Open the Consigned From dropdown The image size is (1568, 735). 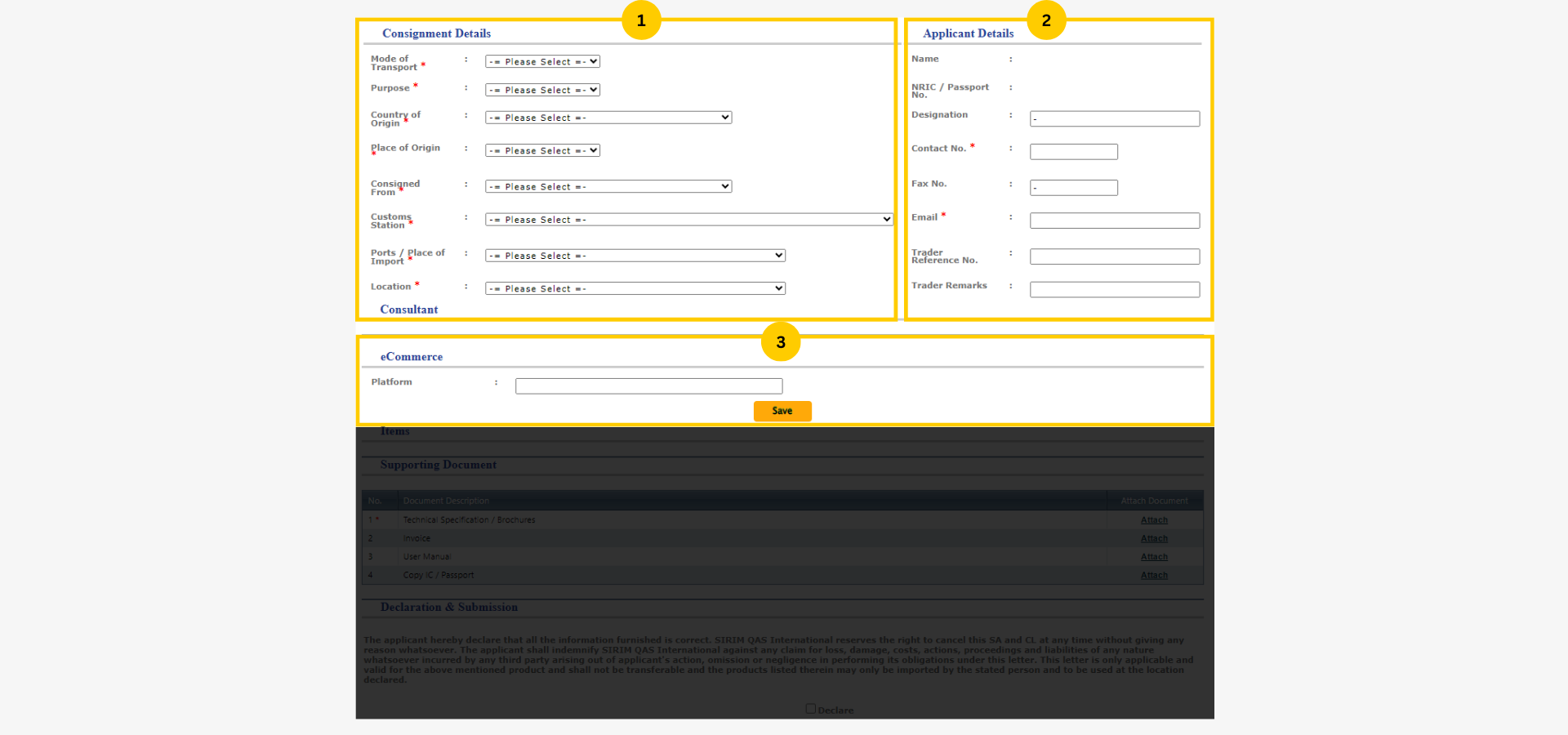click(x=608, y=186)
